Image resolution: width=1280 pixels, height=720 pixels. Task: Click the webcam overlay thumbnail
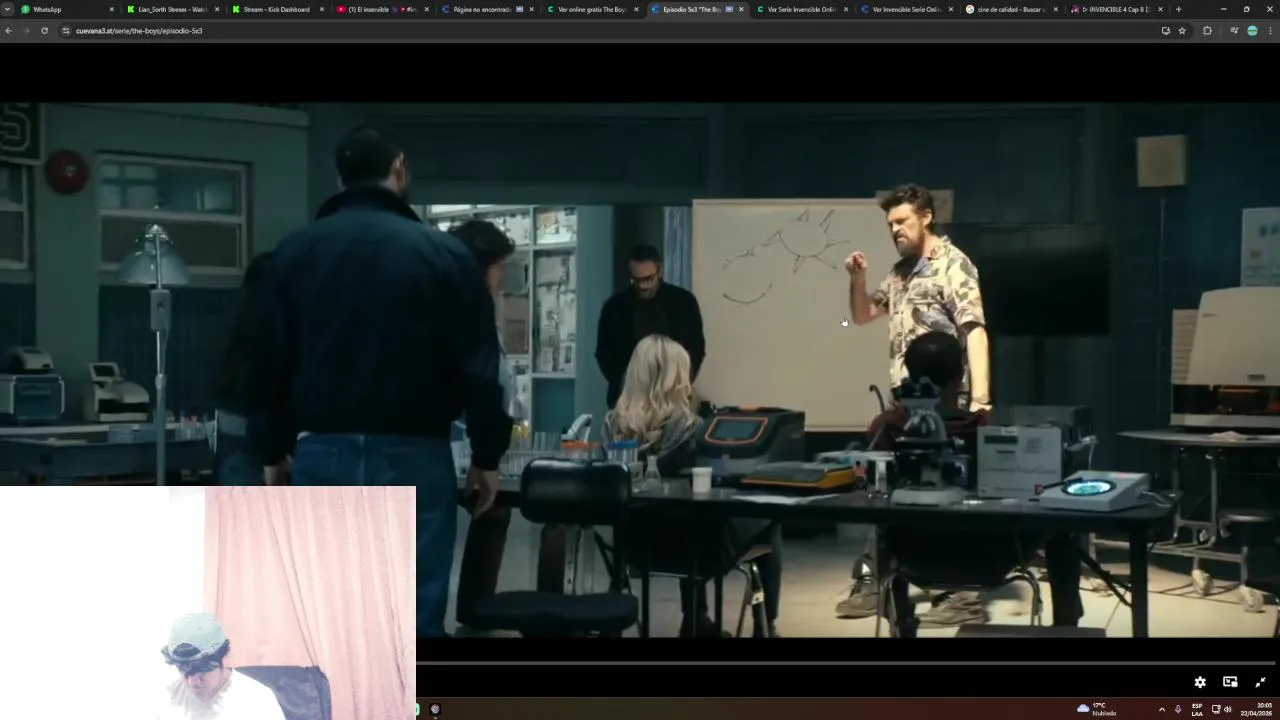click(x=207, y=603)
